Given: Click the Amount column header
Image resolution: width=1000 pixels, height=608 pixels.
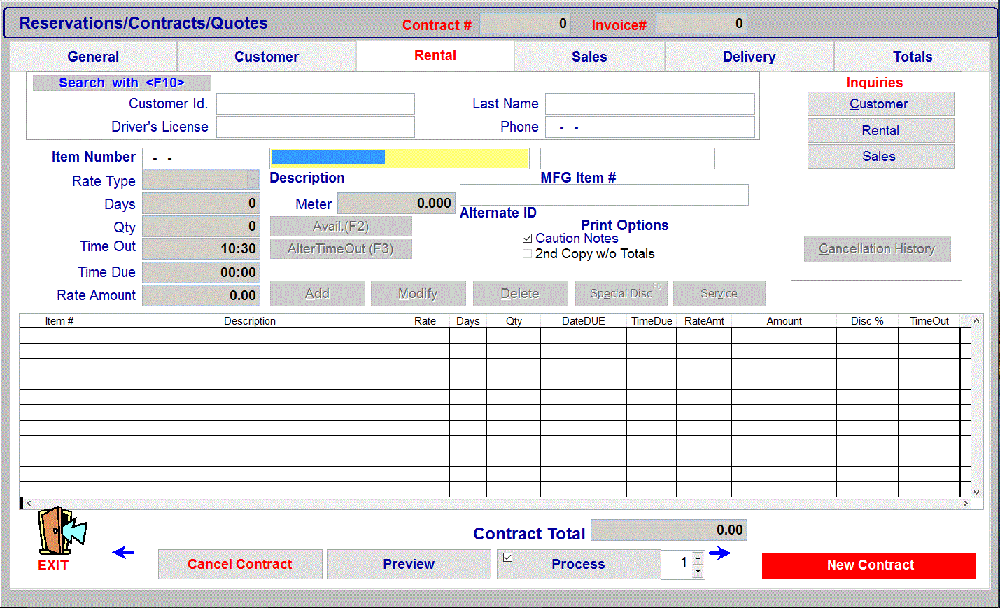Looking at the screenshot, I should click(784, 322).
